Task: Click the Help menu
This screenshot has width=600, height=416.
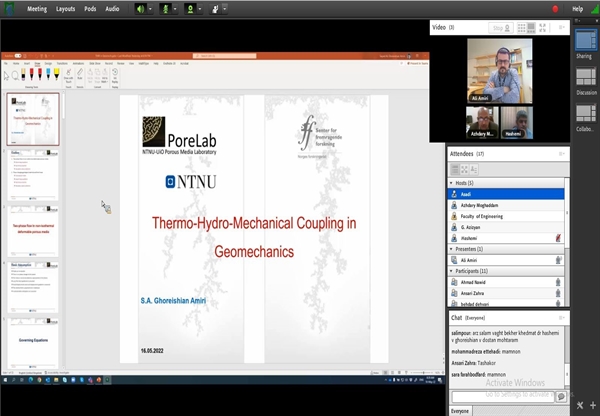Action: tap(577, 8)
